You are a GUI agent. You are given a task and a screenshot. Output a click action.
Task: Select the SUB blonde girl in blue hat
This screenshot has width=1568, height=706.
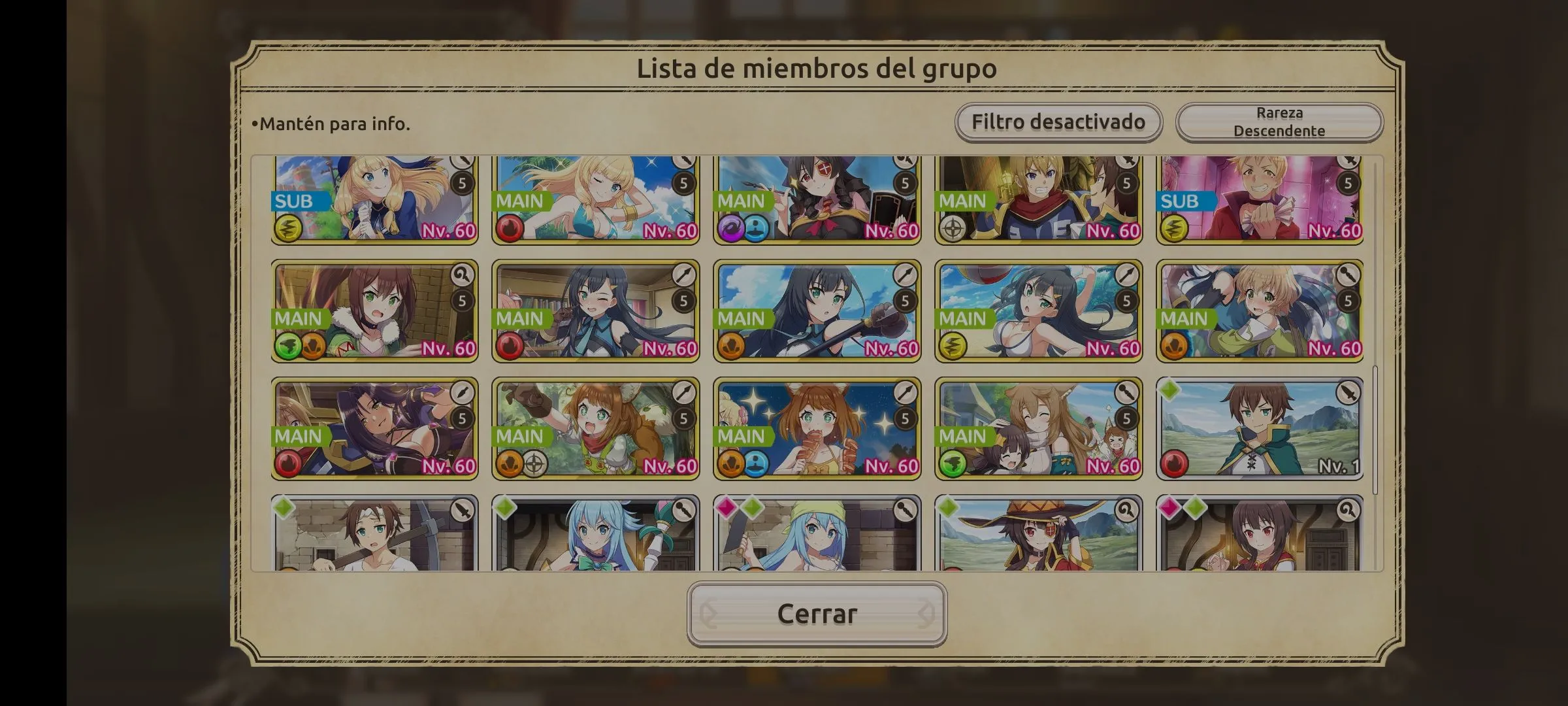(x=374, y=199)
